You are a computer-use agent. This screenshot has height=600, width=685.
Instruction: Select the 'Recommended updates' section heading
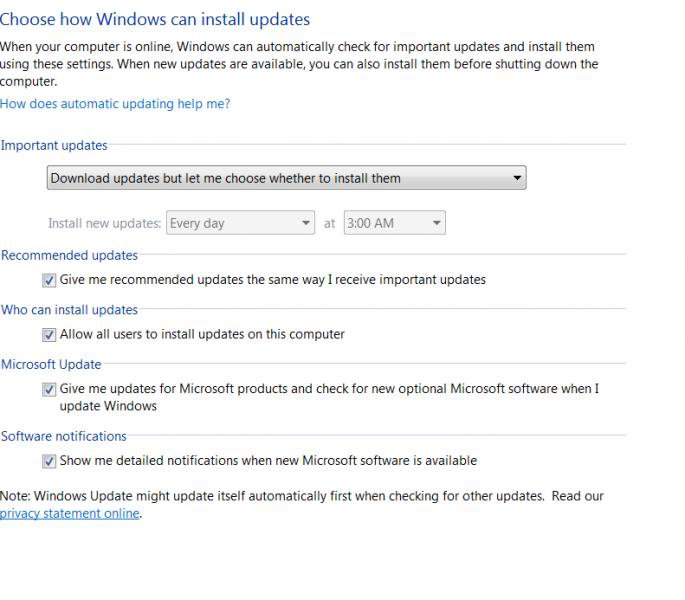[x=69, y=255]
